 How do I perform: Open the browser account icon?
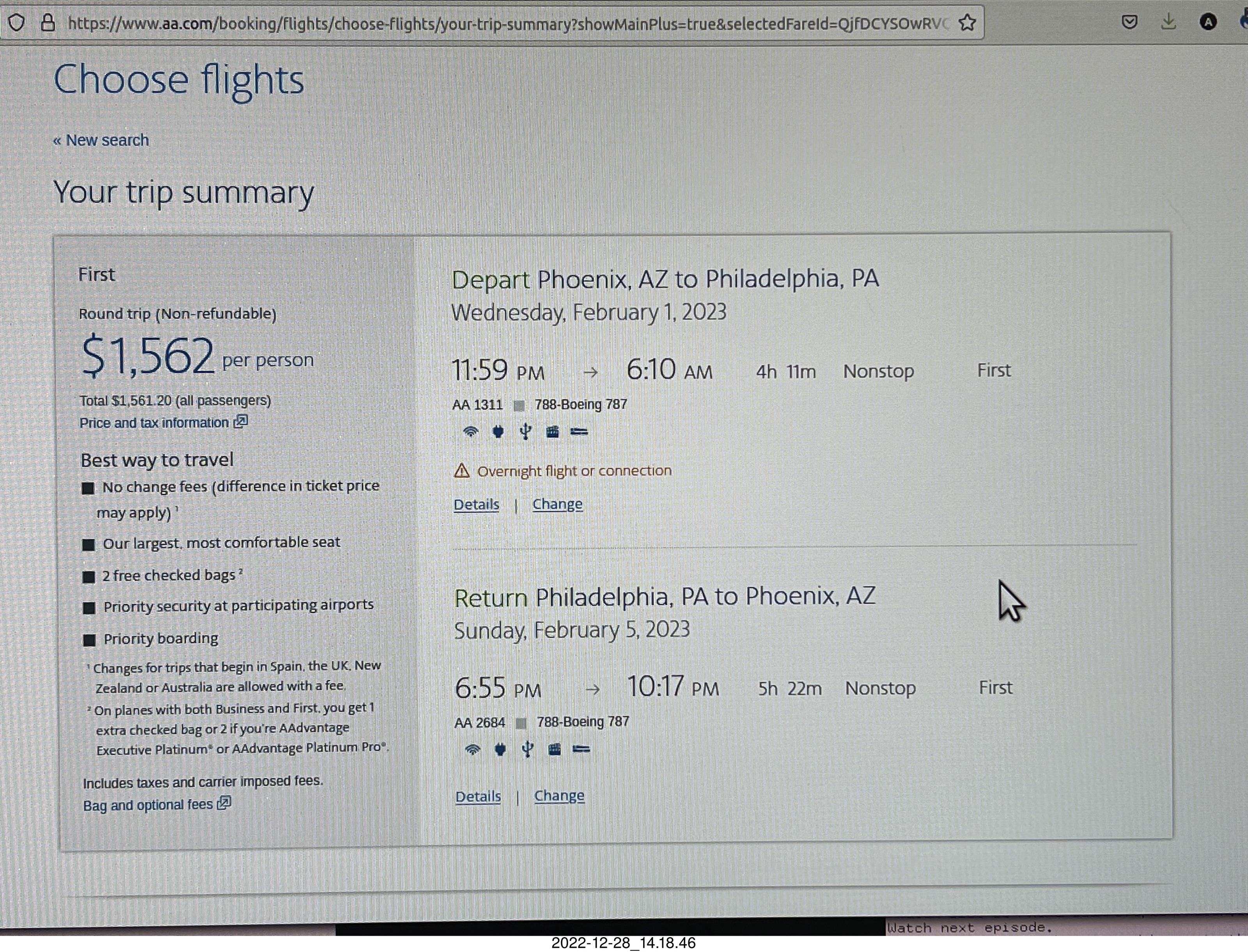click(x=1208, y=23)
